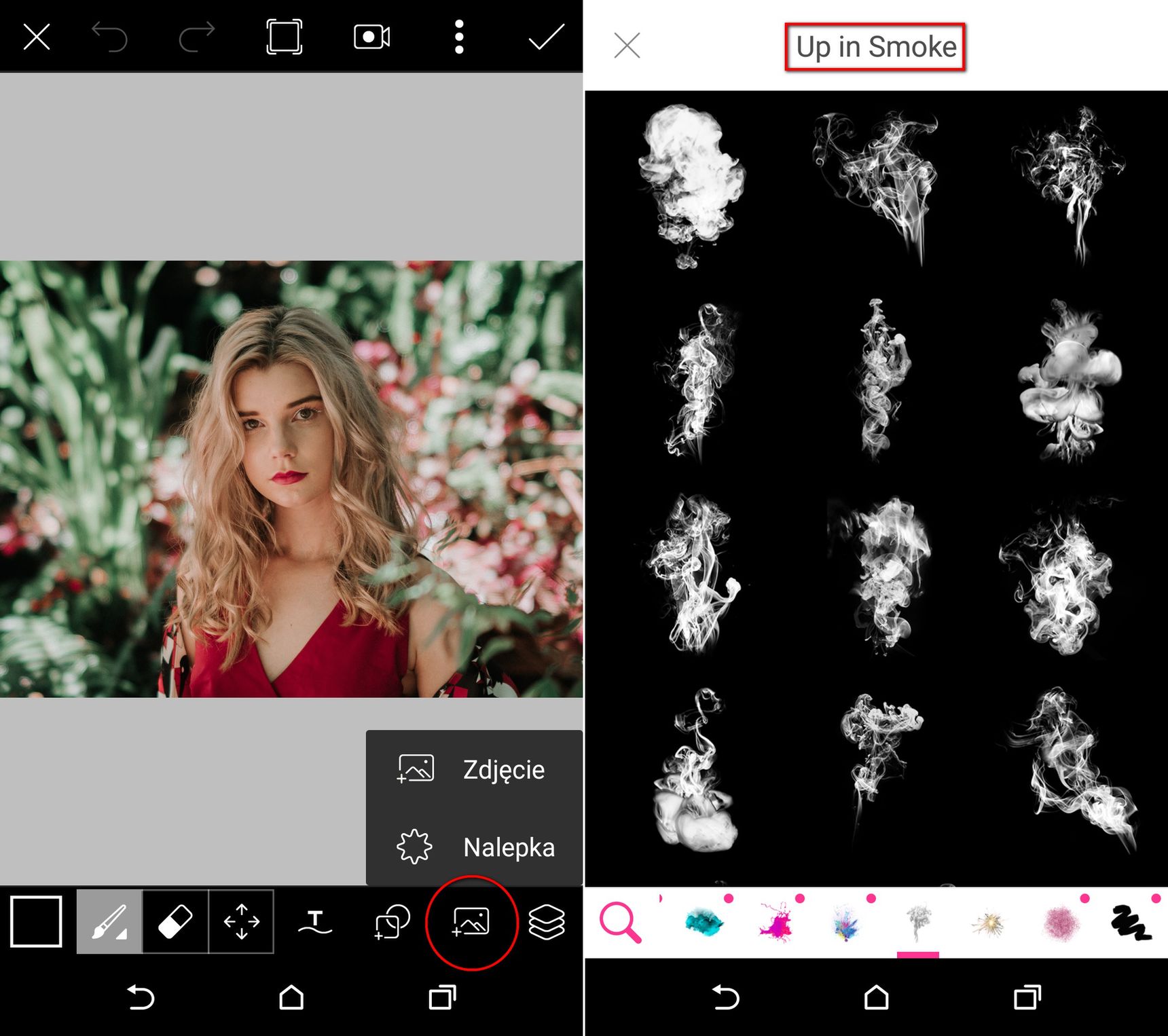Open the gold sparkle sticker pack
The height and width of the screenshot is (1036, 1168).
pos(988,923)
